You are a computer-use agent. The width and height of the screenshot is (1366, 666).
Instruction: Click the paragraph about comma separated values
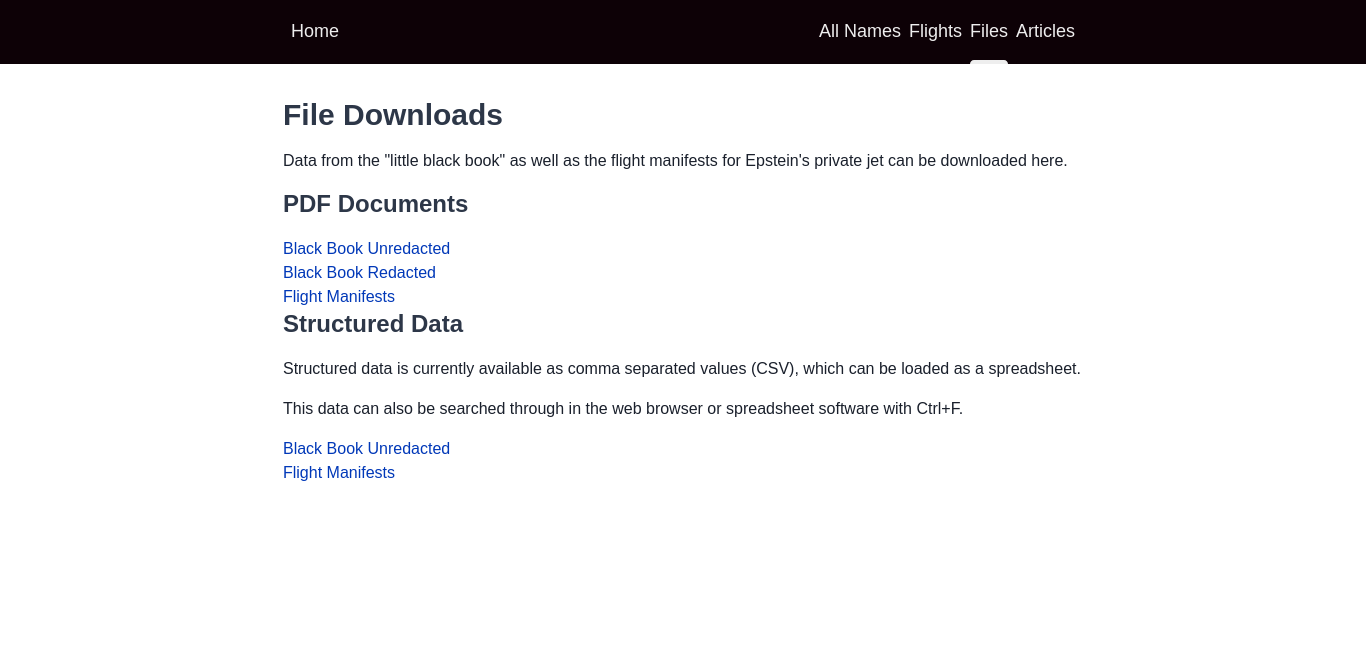point(682,369)
